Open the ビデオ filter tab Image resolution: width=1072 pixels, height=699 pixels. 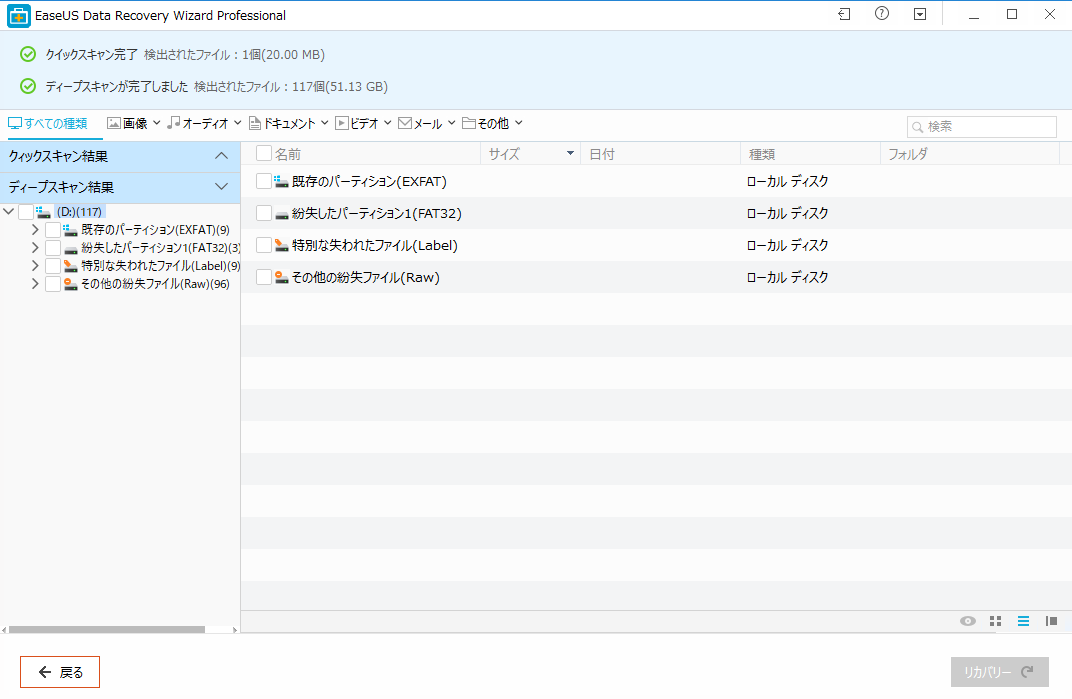coord(363,123)
